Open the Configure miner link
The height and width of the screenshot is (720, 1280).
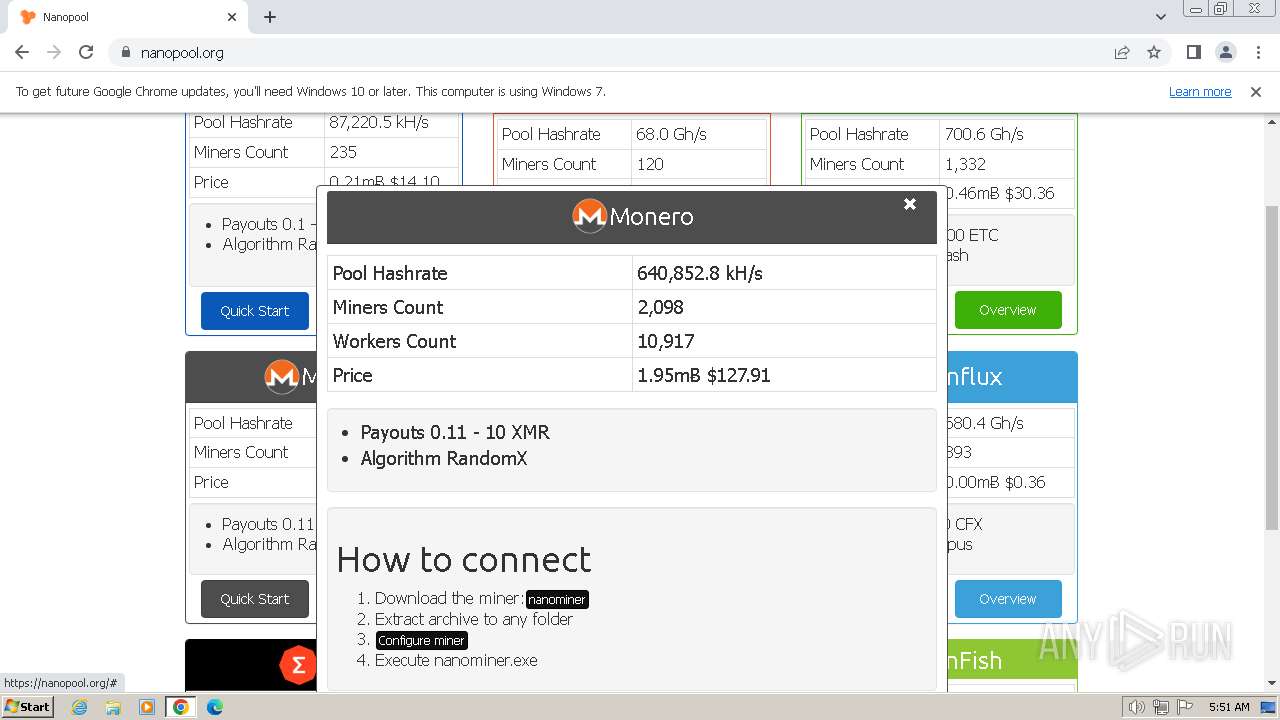(421, 640)
